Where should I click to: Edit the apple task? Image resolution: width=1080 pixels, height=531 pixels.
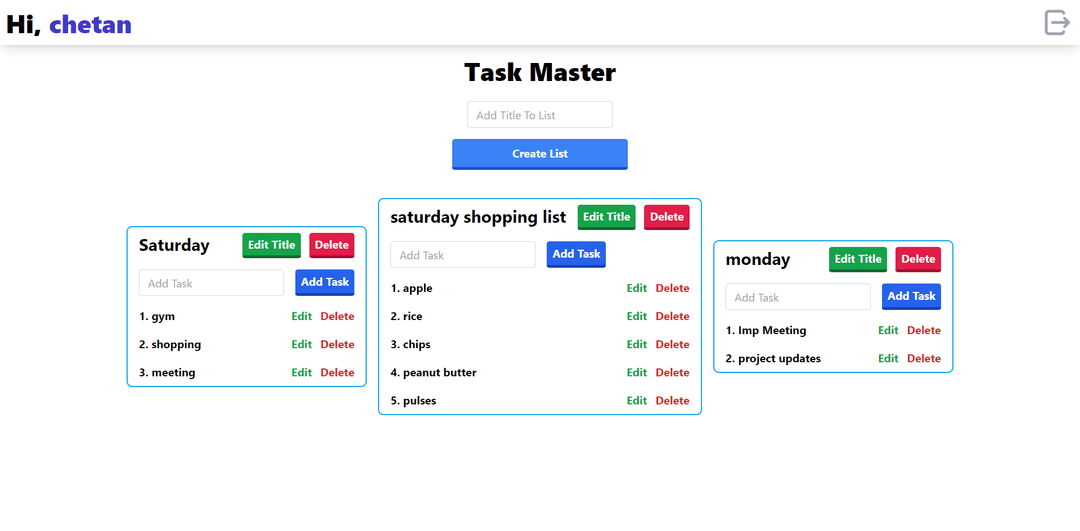tap(636, 289)
